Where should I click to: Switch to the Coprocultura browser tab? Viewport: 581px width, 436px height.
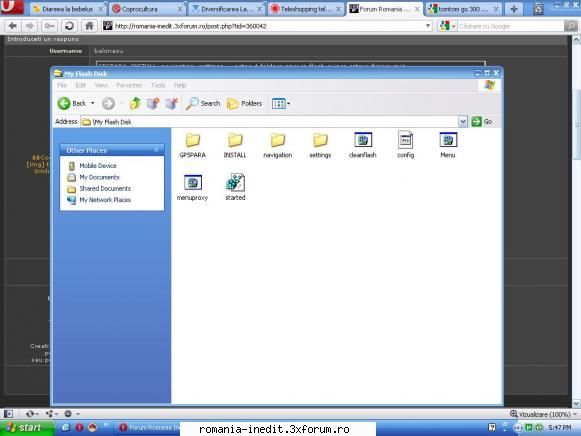point(147,9)
